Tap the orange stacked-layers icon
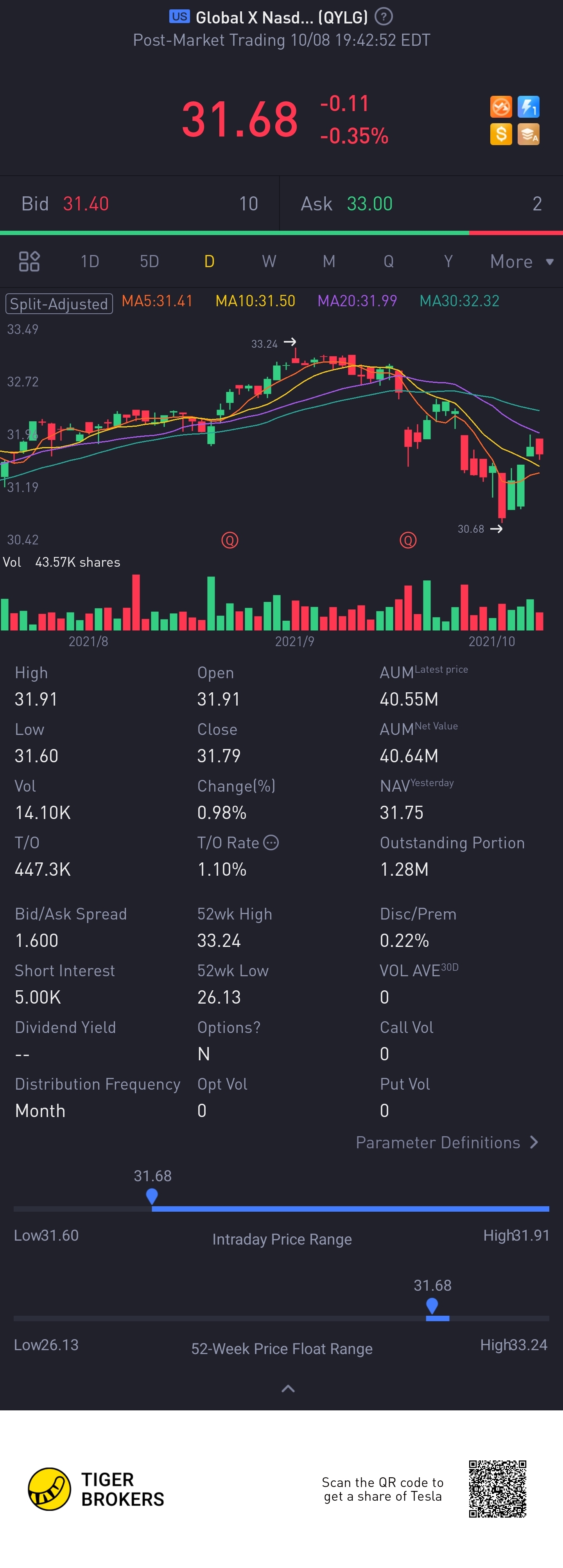Viewport: 563px width, 1568px height. pos(528,134)
